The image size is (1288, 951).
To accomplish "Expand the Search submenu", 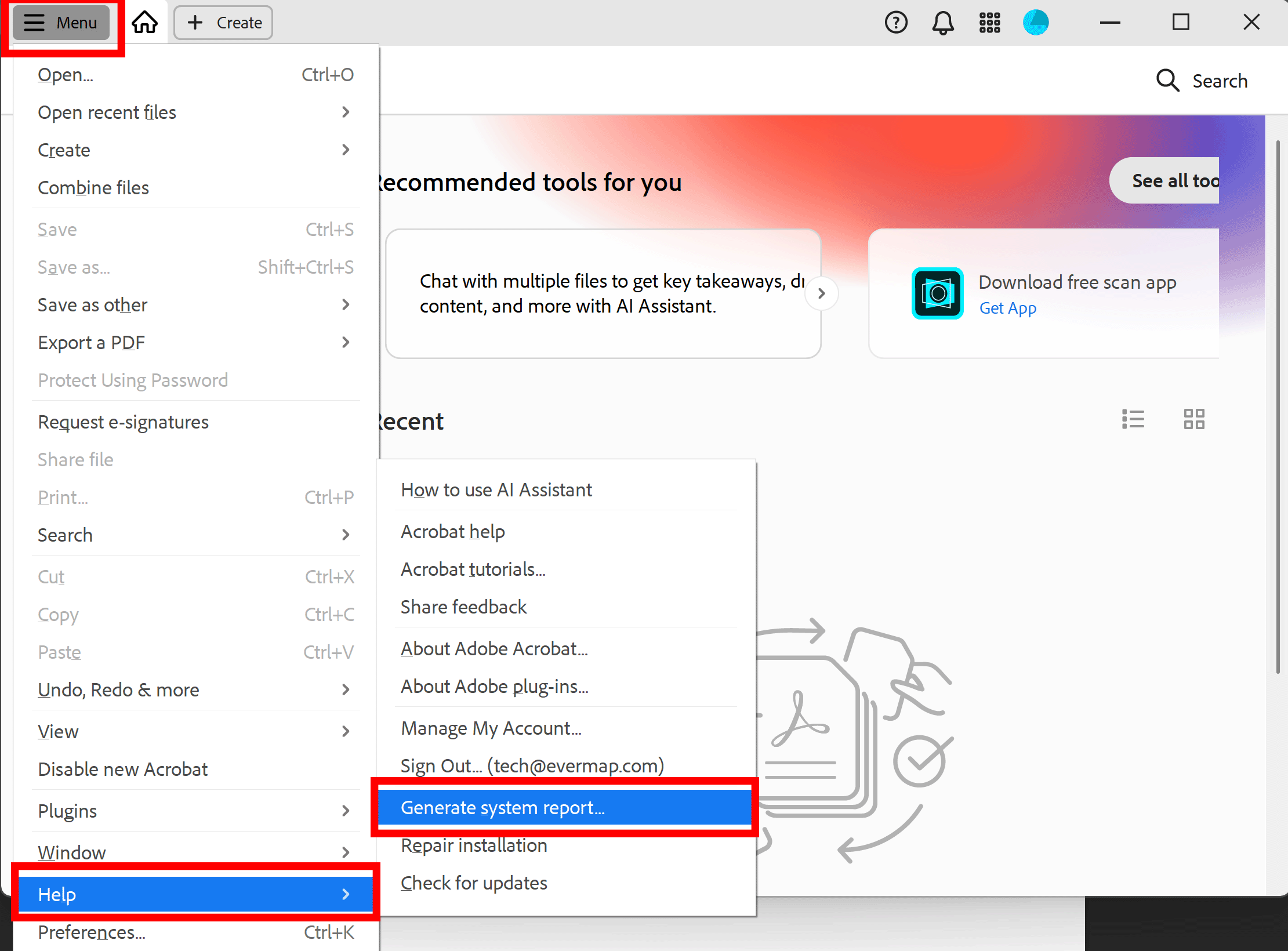I will [x=196, y=535].
